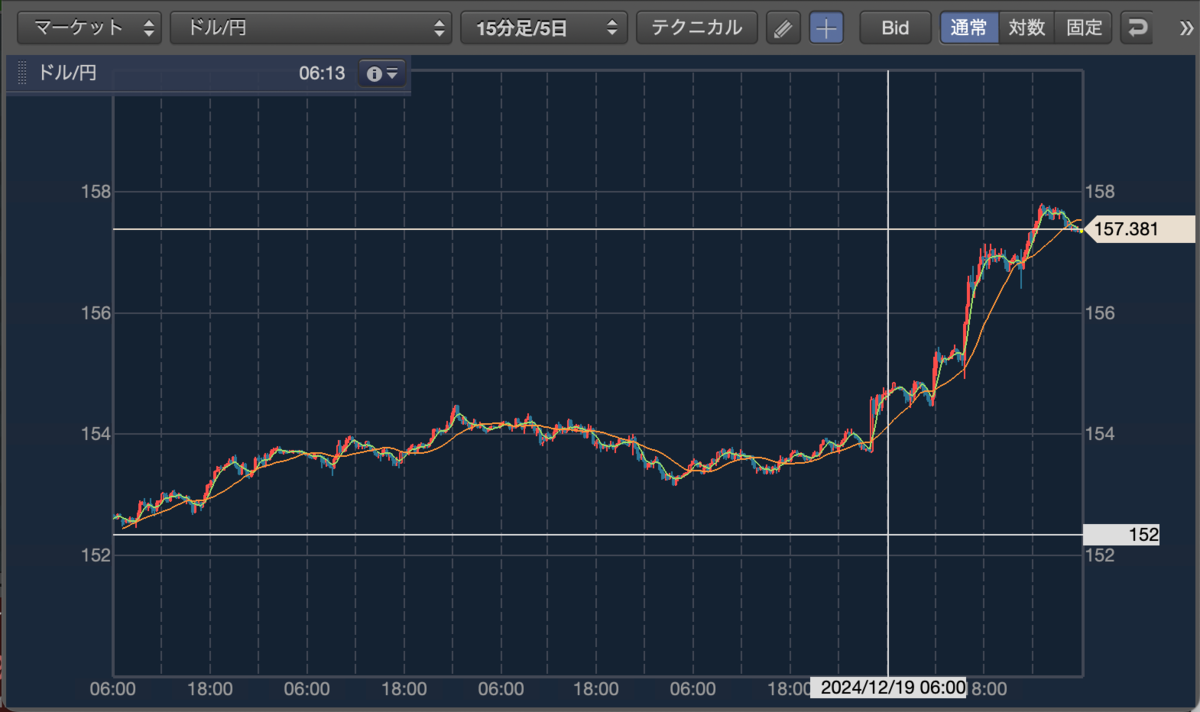The image size is (1200, 712).
Task: Switch to 固定 fixed scale
Action: tap(1084, 28)
